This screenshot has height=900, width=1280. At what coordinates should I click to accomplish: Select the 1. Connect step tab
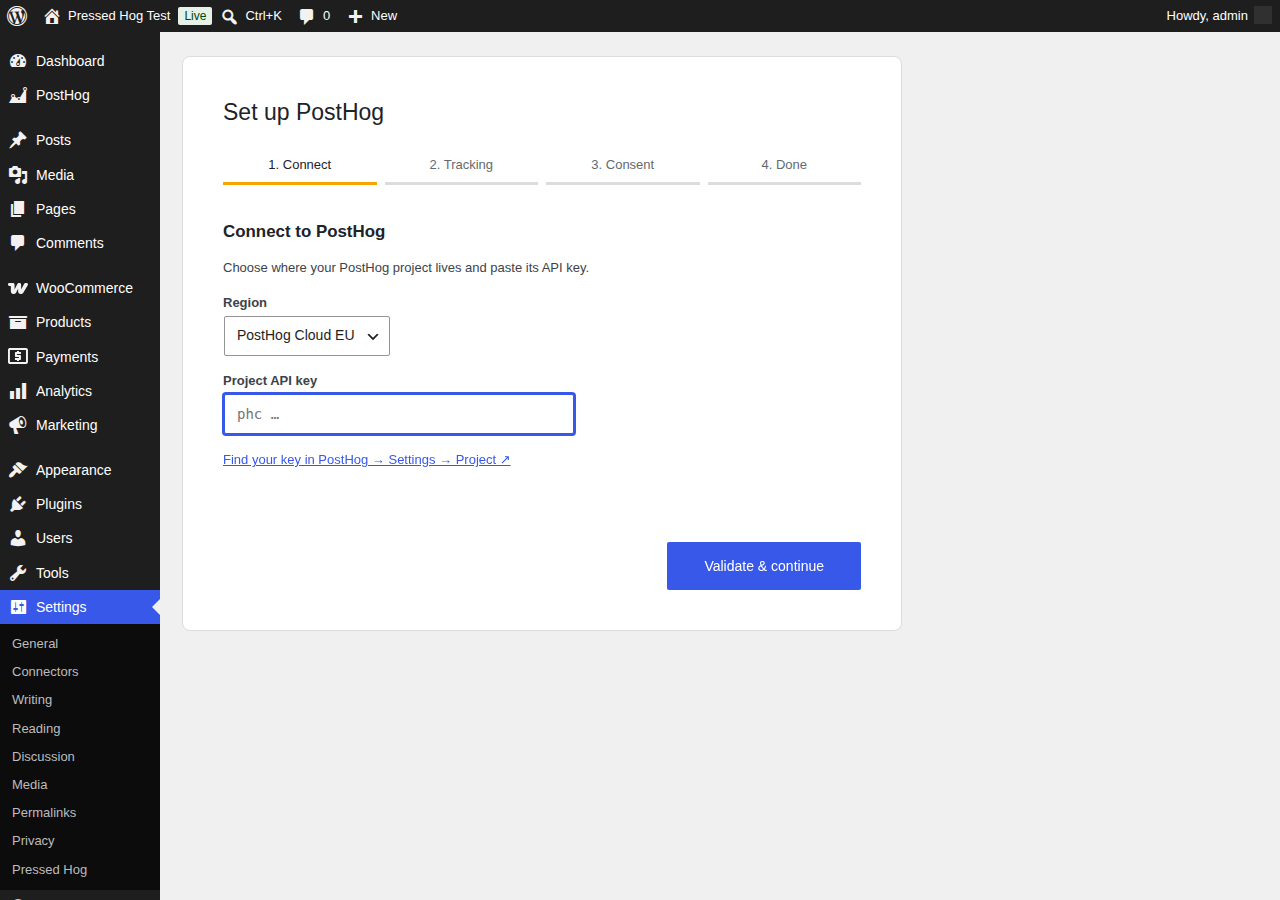(x=300, y=166)
